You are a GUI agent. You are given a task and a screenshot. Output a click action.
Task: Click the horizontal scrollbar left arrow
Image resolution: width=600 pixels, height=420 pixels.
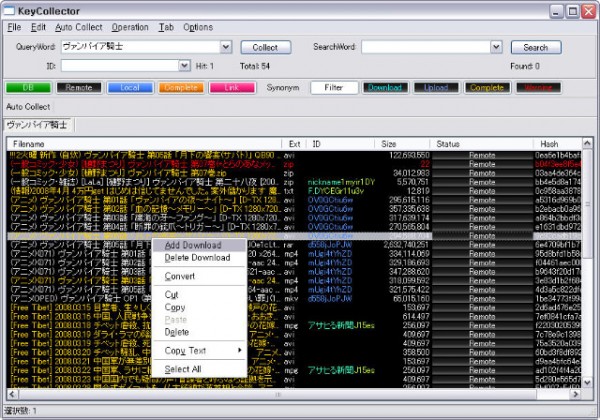click(12, 394)
